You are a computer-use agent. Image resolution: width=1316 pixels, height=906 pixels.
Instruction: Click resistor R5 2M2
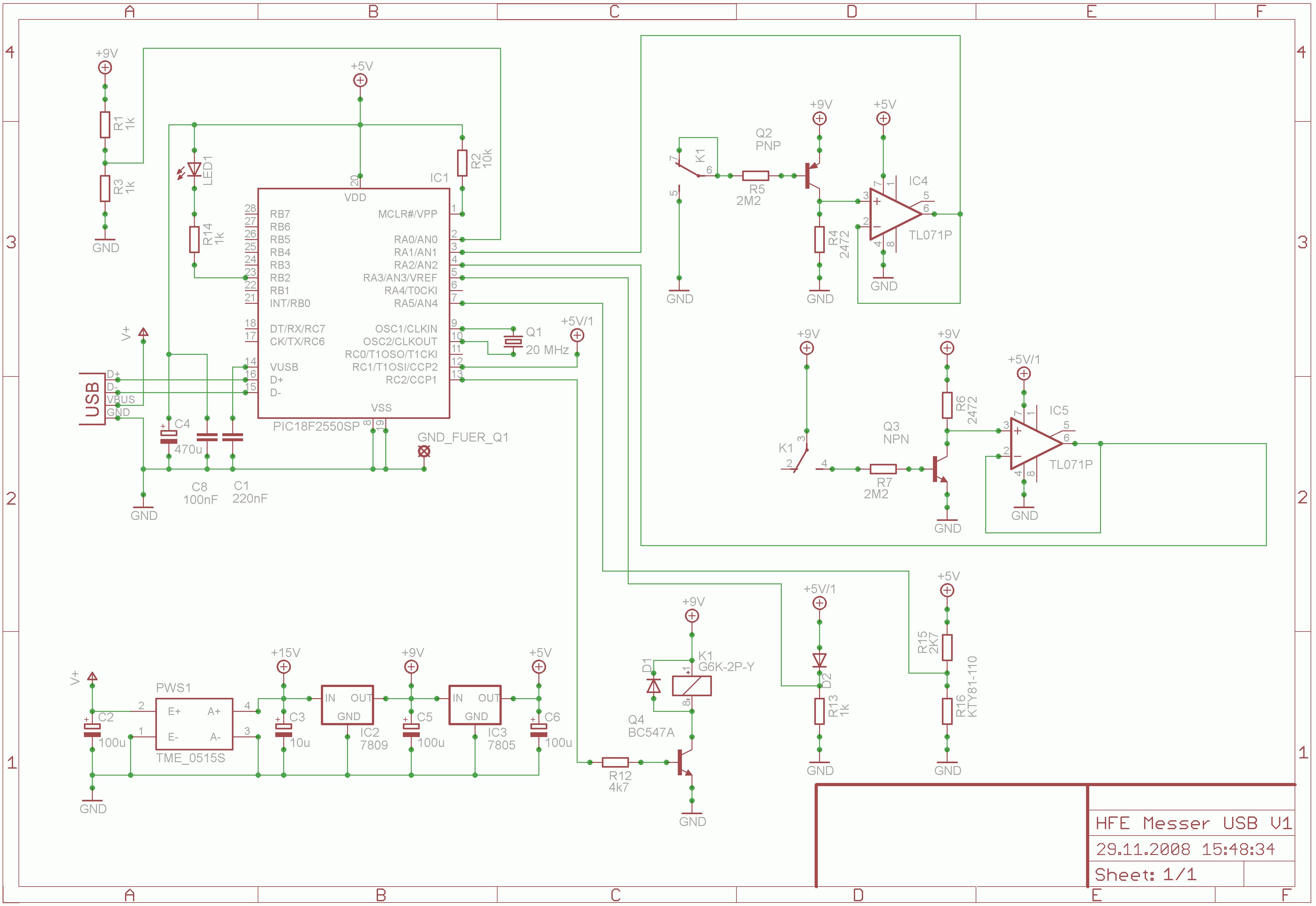point(755,176)
